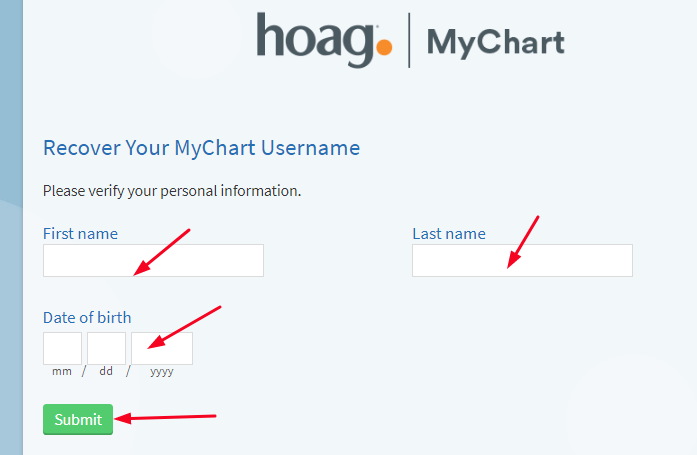Click the Last name label

[x=449, y=234]
